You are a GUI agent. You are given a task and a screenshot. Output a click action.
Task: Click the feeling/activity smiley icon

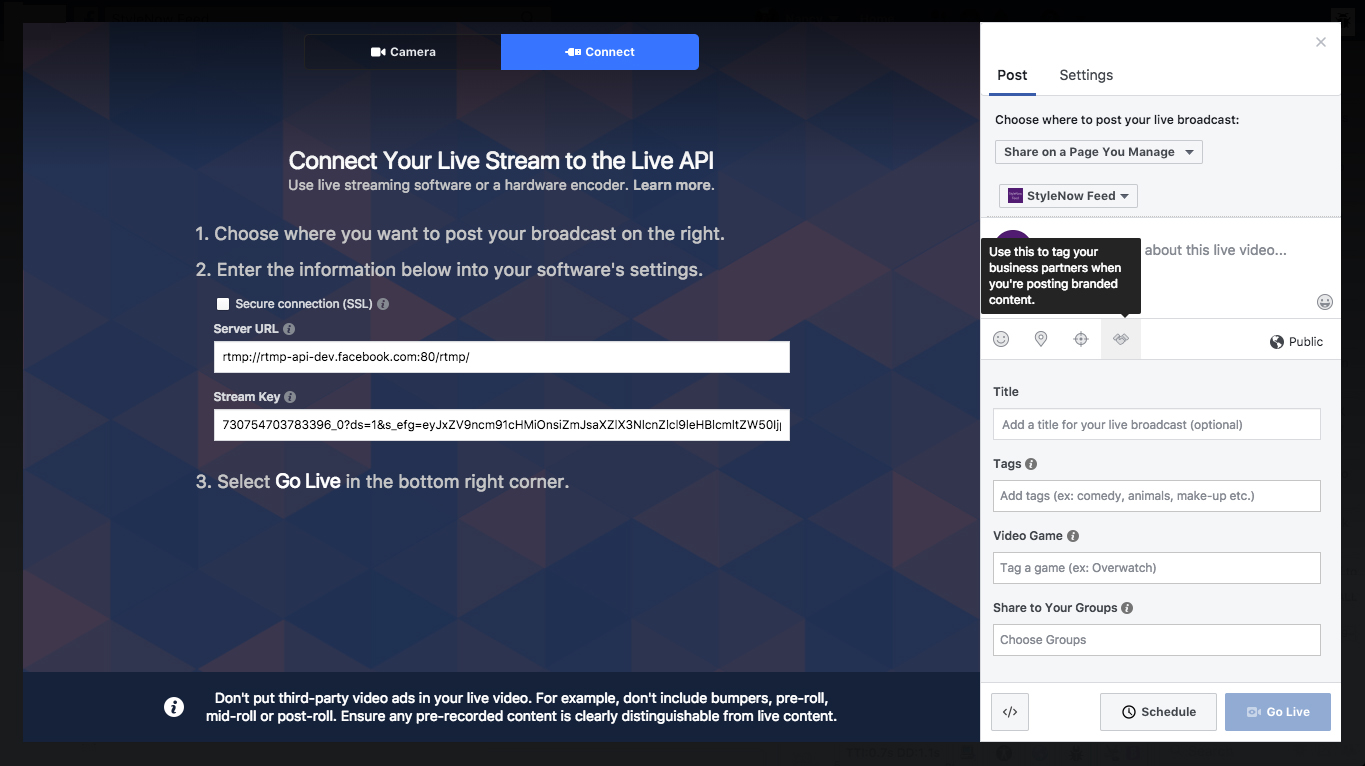(1001, 340)
